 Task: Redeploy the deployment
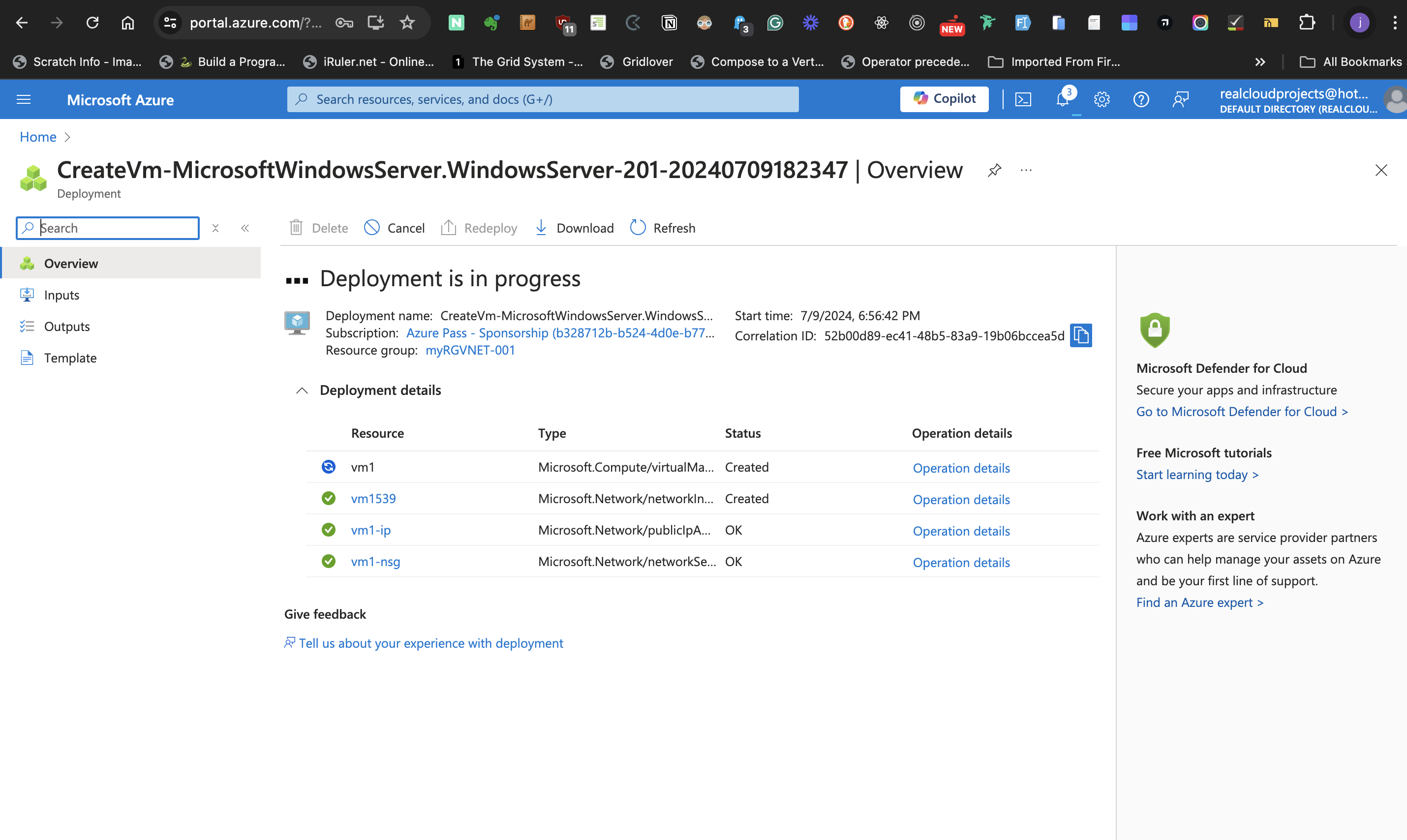point(479,228)
